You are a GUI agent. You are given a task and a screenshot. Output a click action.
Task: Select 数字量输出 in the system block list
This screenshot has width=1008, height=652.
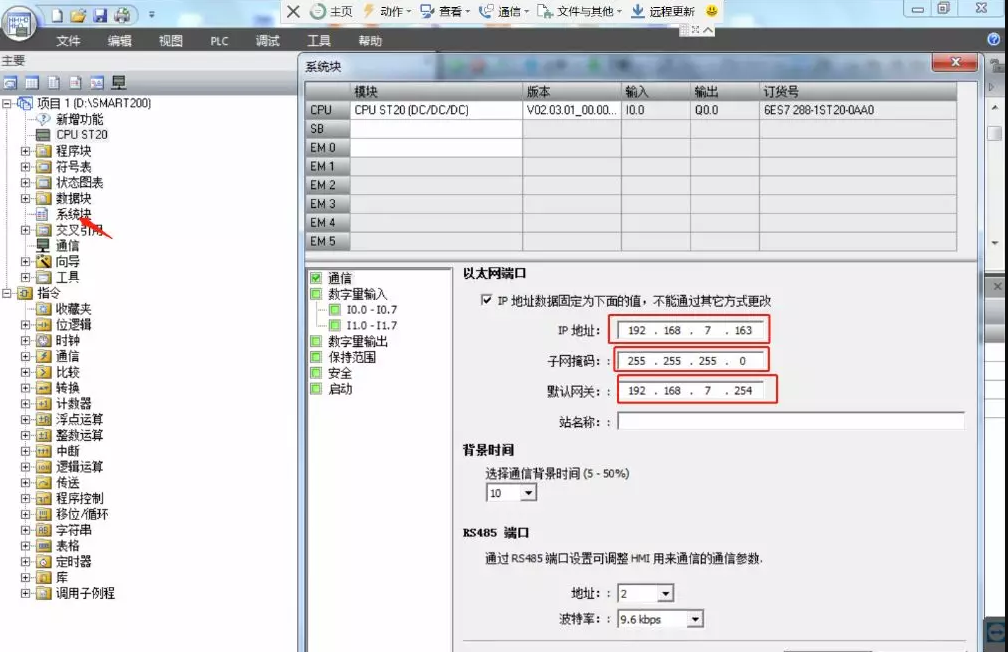[x=357, y=341]
